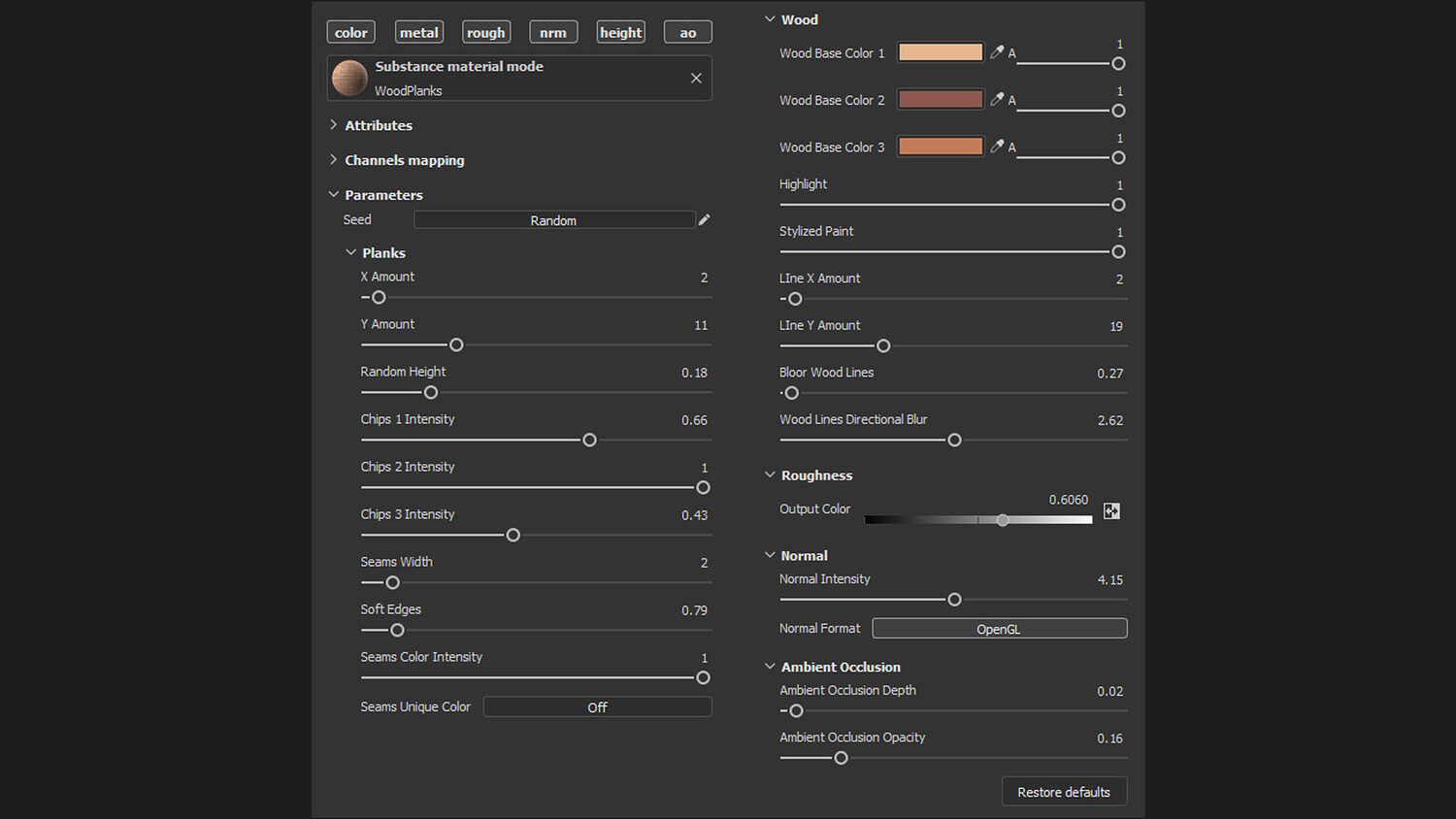Open the Normal Format OpenGL dropdown

(x=999, y=629)
